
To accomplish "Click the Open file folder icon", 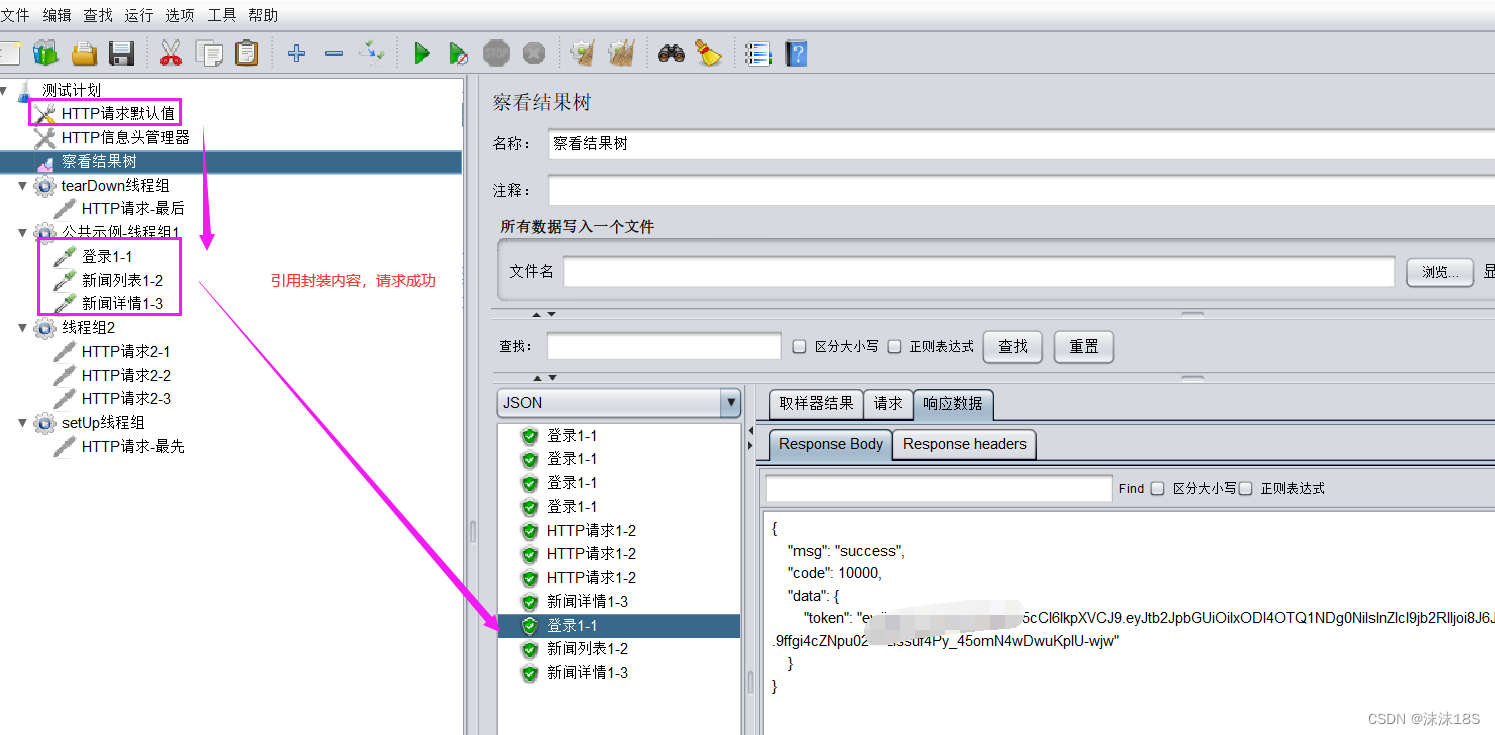I will point(84,53).
